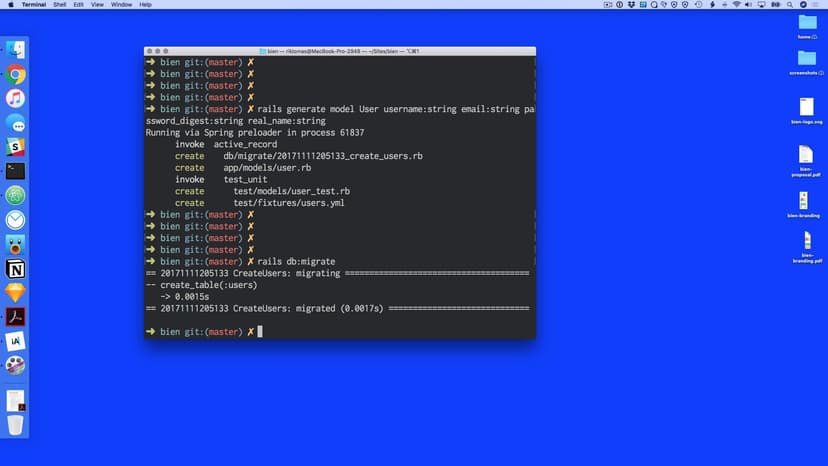The image size is (828, 466).
Task: Select the screenshots folder on desktop
Action: [x=806, y=59]
